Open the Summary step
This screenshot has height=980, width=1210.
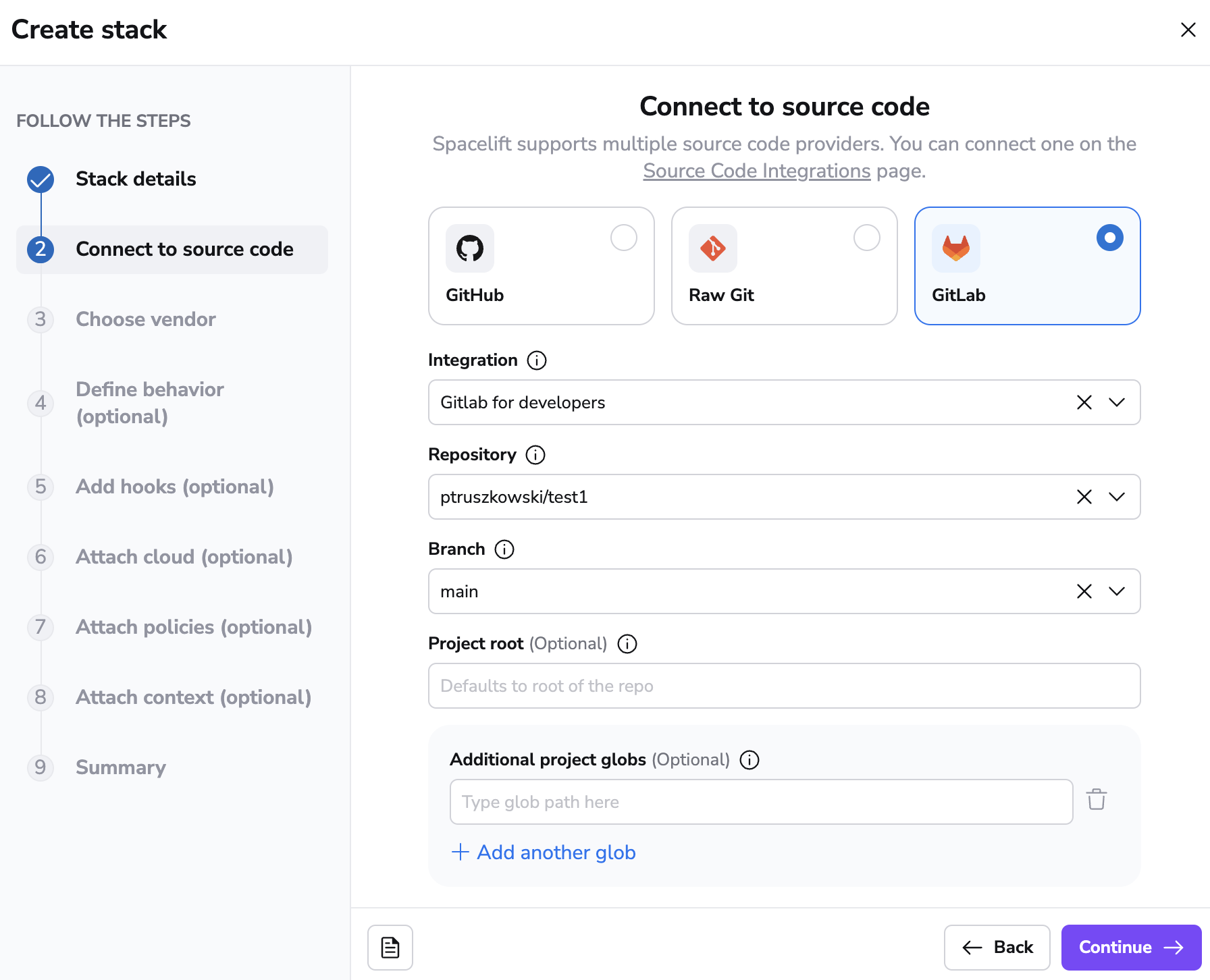click(x=120, y=767)
